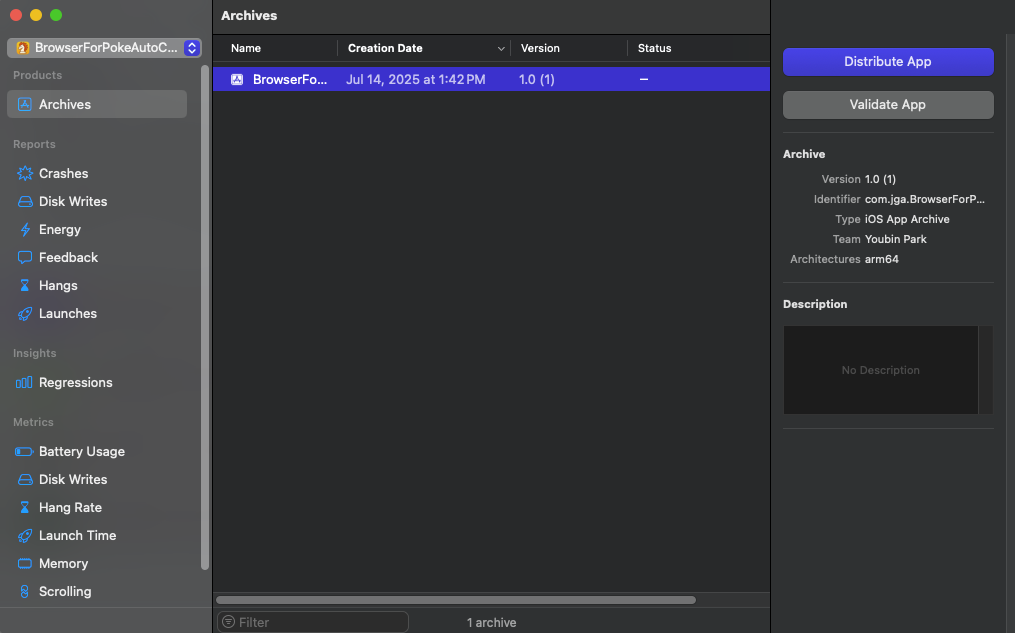The width and height of the screenshot is (1015, 633).
Task: Click the yellow minimize window button
Action: 36,15
